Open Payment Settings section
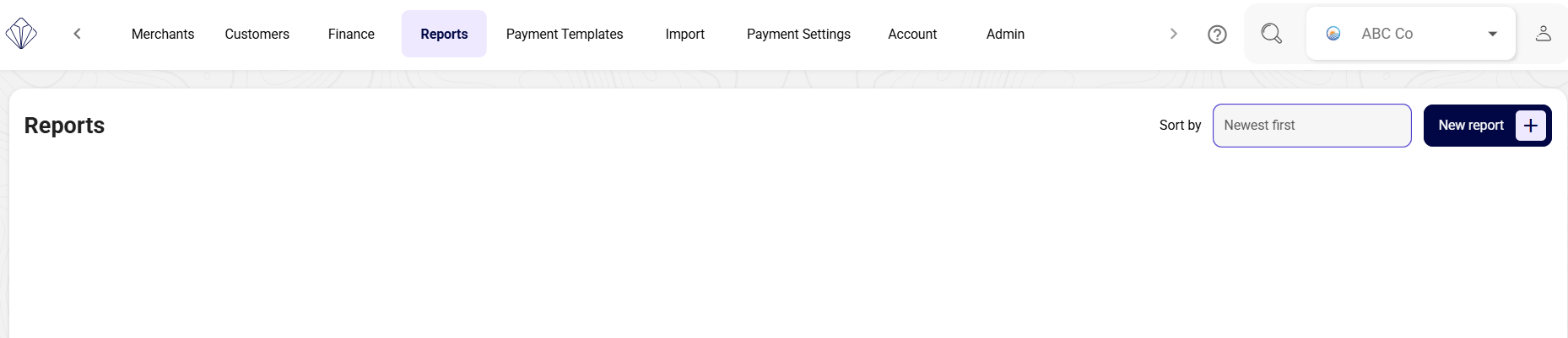The height and width of the screenshot is (338, 1568). click(798, 34)
